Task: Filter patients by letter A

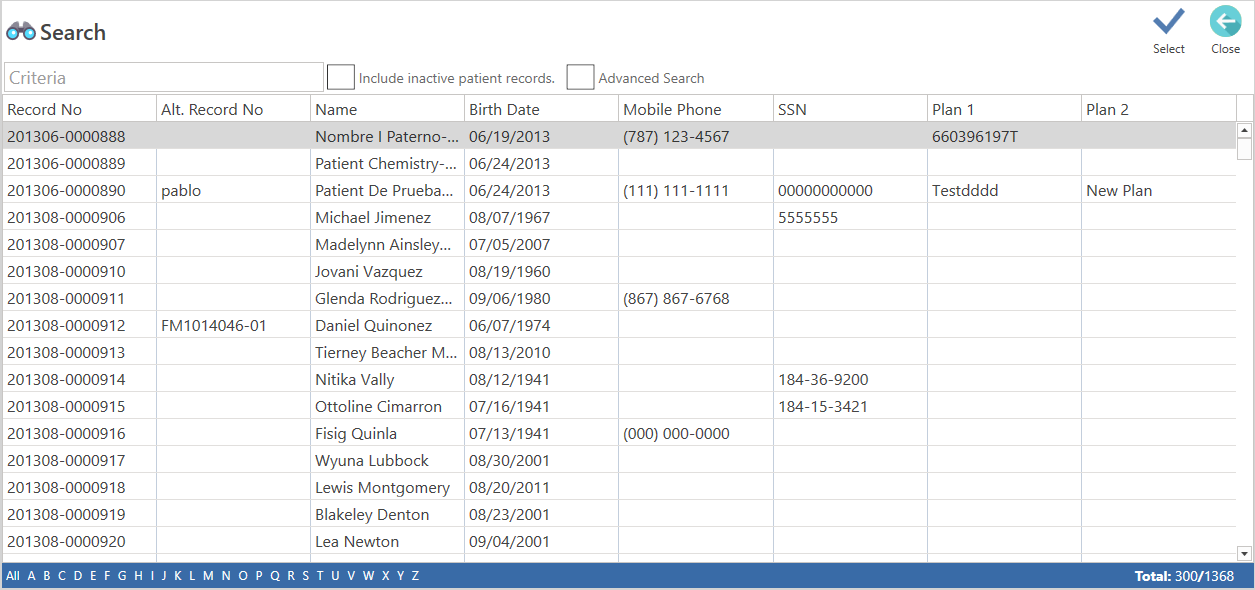Action: (x=31, y=576)
